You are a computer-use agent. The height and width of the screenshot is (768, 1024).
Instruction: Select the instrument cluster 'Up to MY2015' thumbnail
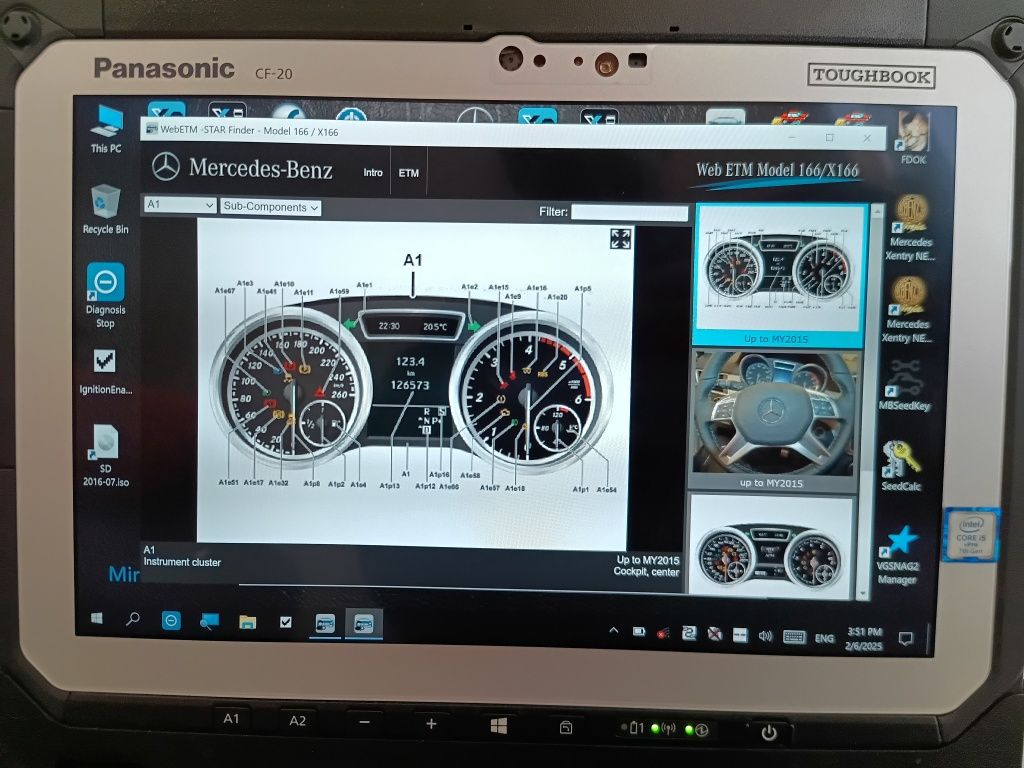point(779,275)
